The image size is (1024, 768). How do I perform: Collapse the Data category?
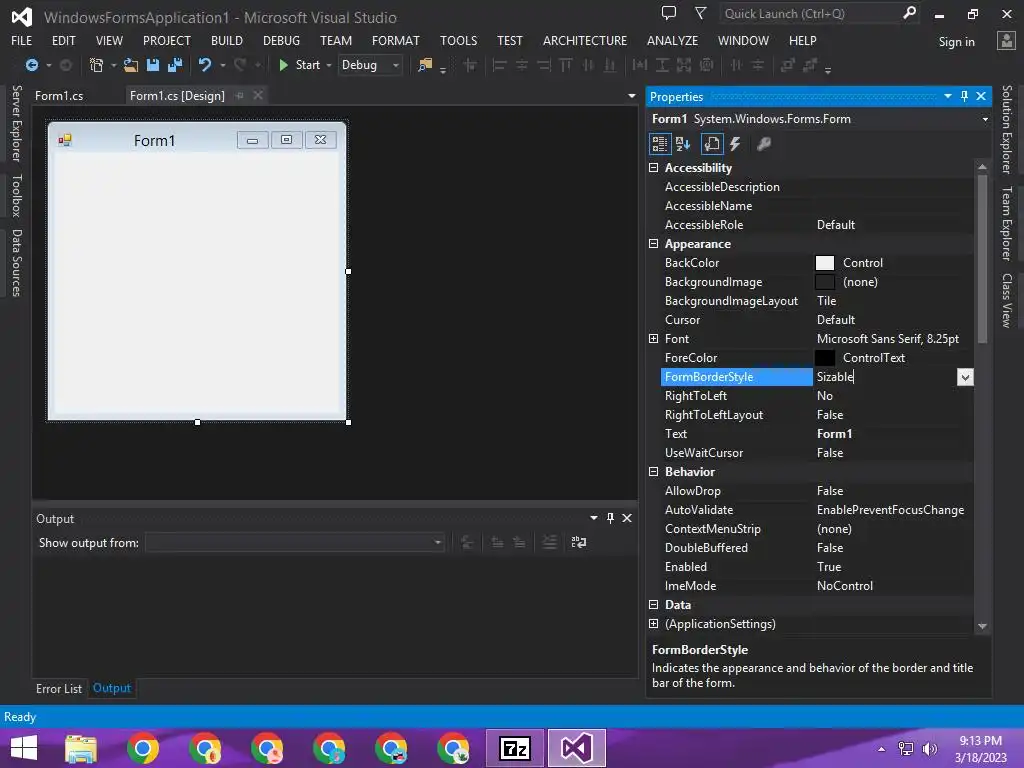(653, 605)
